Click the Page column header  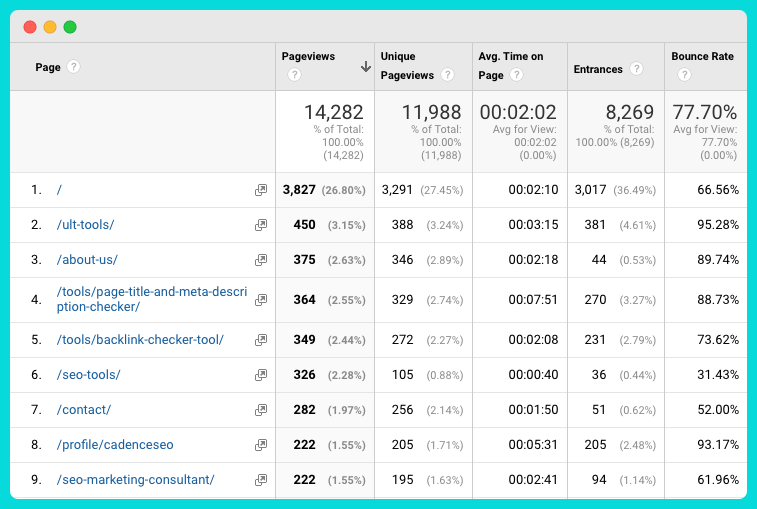[x=48, y=67]
